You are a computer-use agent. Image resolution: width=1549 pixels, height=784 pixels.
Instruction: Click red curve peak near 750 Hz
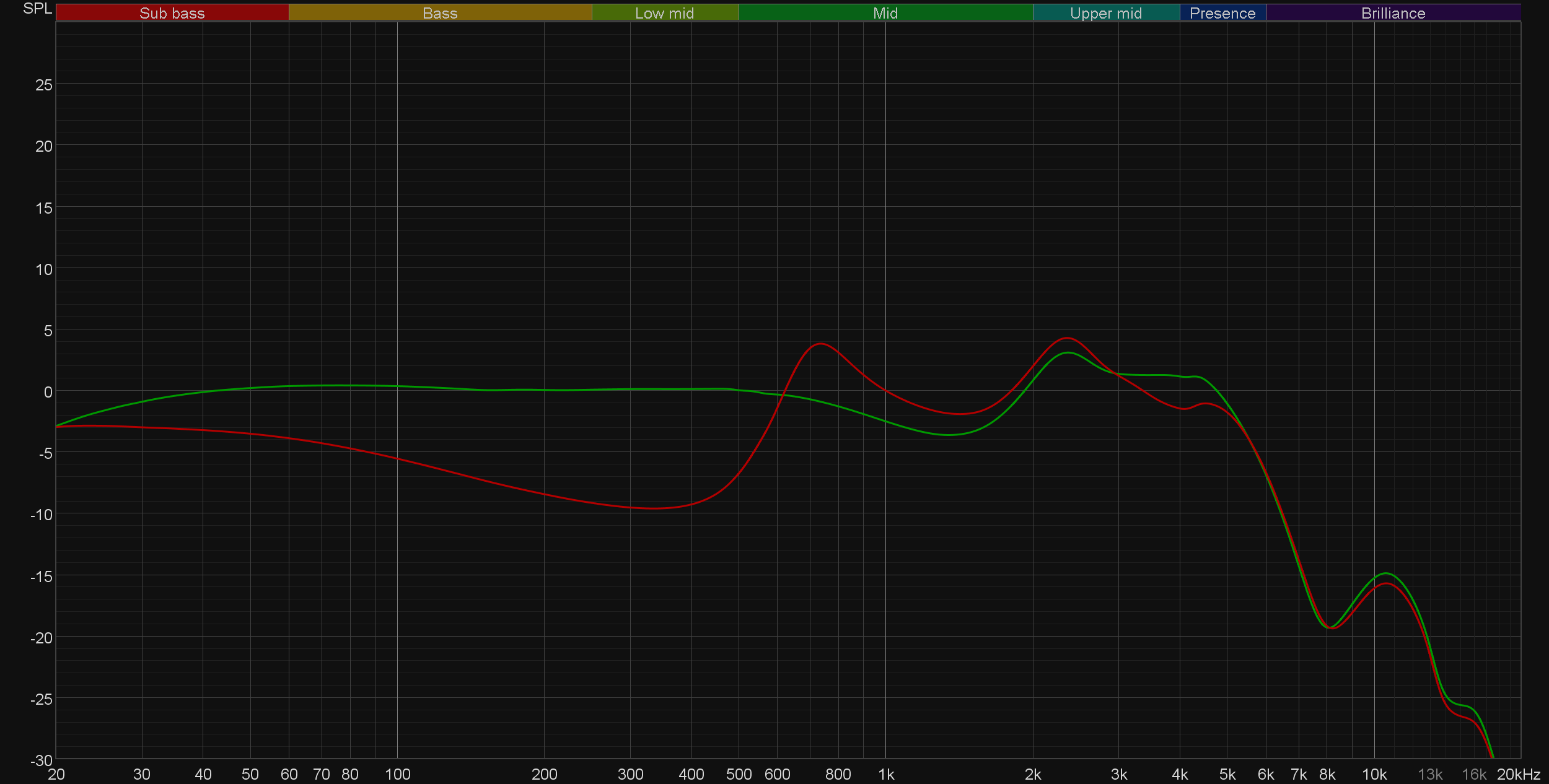820,344
